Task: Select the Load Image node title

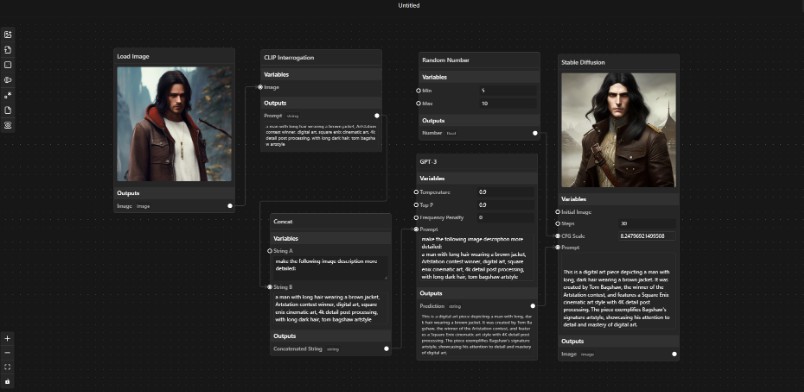Action: (x=133, y=56)
